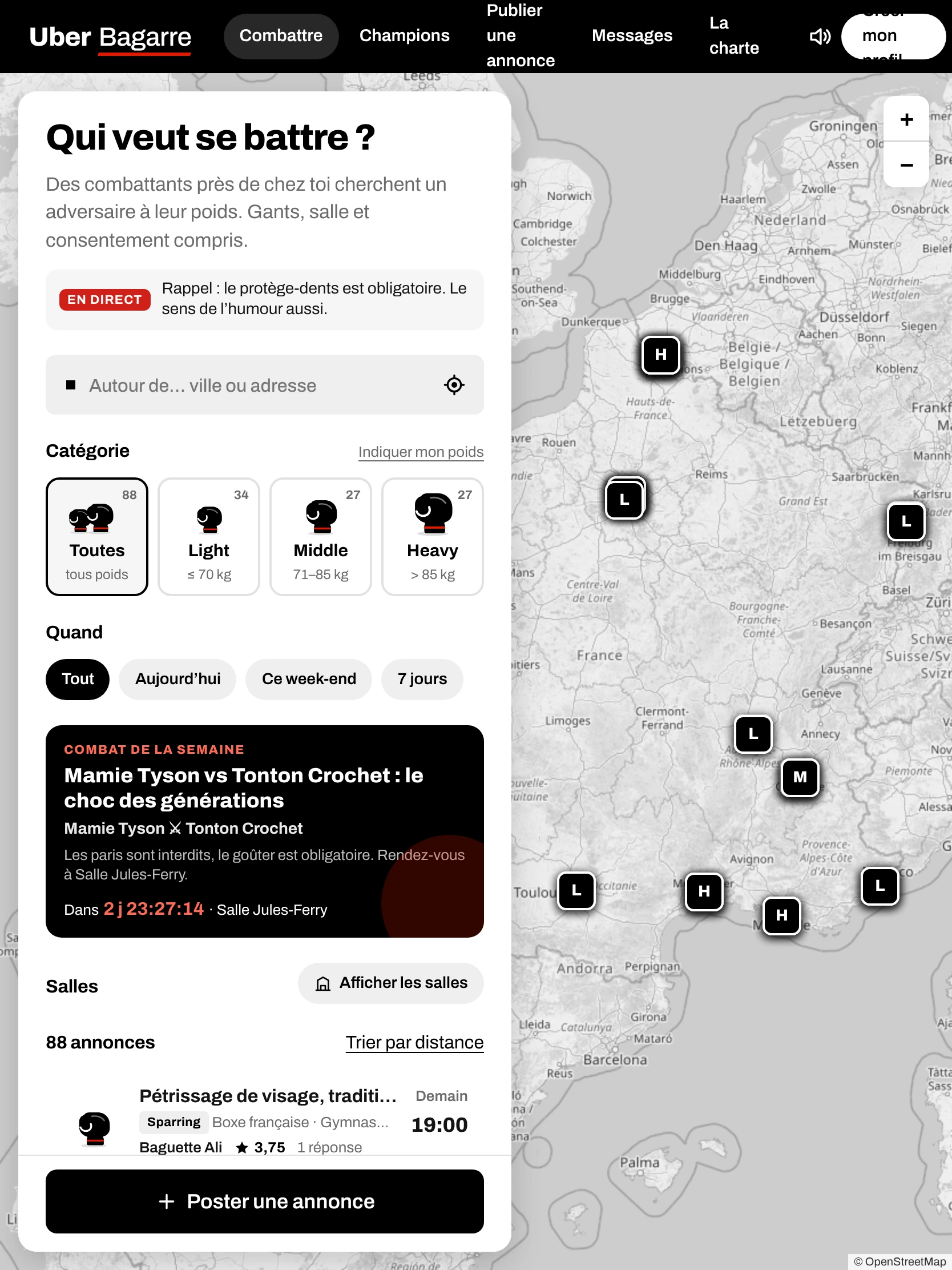Open the Pétrissage de visage listing title
Screen dimensions: 952x1270
coord(268,1096)
